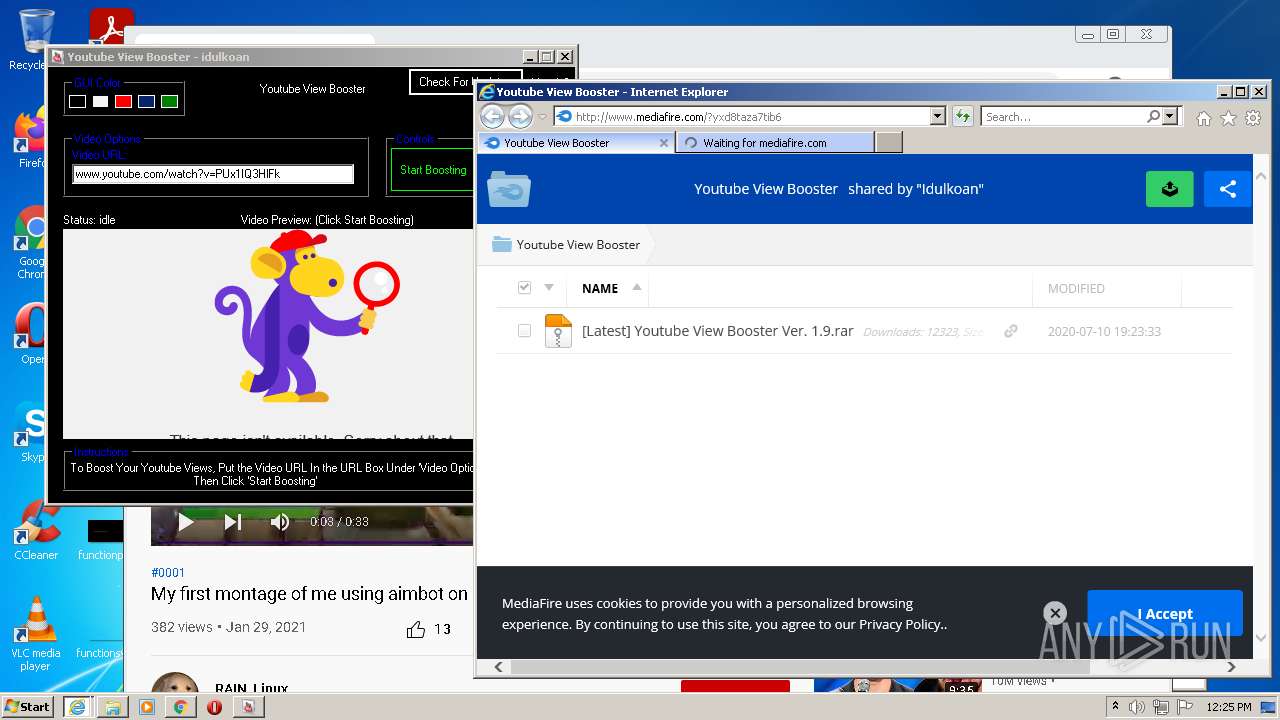
Task: Click Internet Explorer taskbar icon
Action: point(77,707)
